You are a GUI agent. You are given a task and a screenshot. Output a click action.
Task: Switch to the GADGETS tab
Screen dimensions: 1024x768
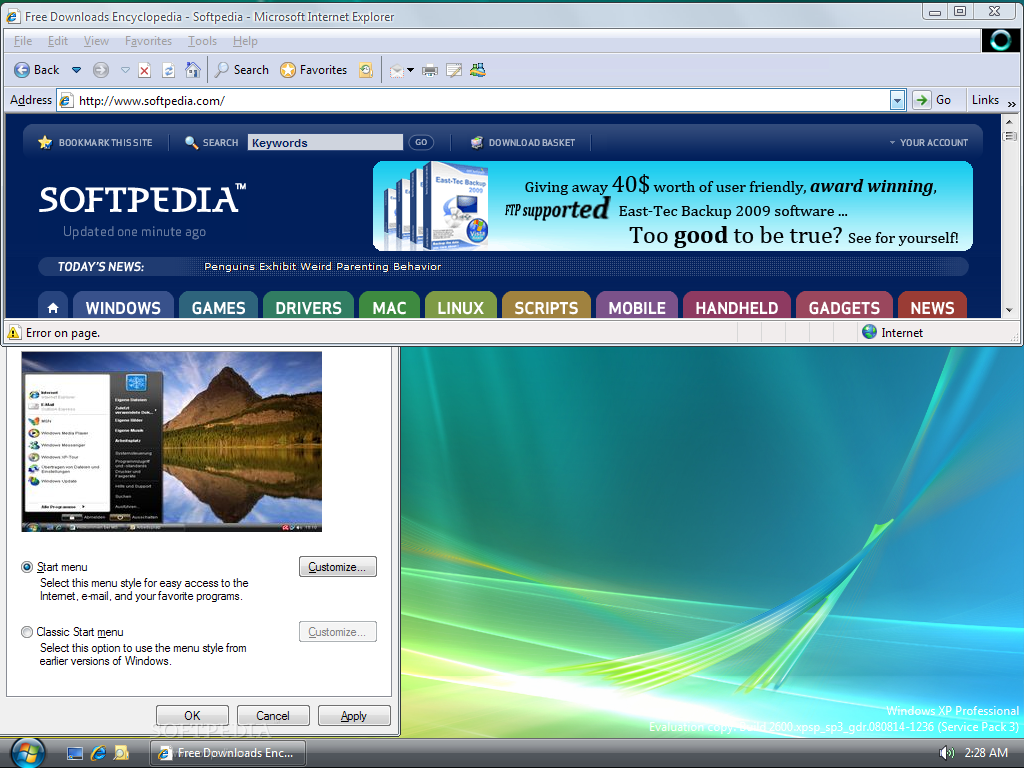click(x=844, y=308)
